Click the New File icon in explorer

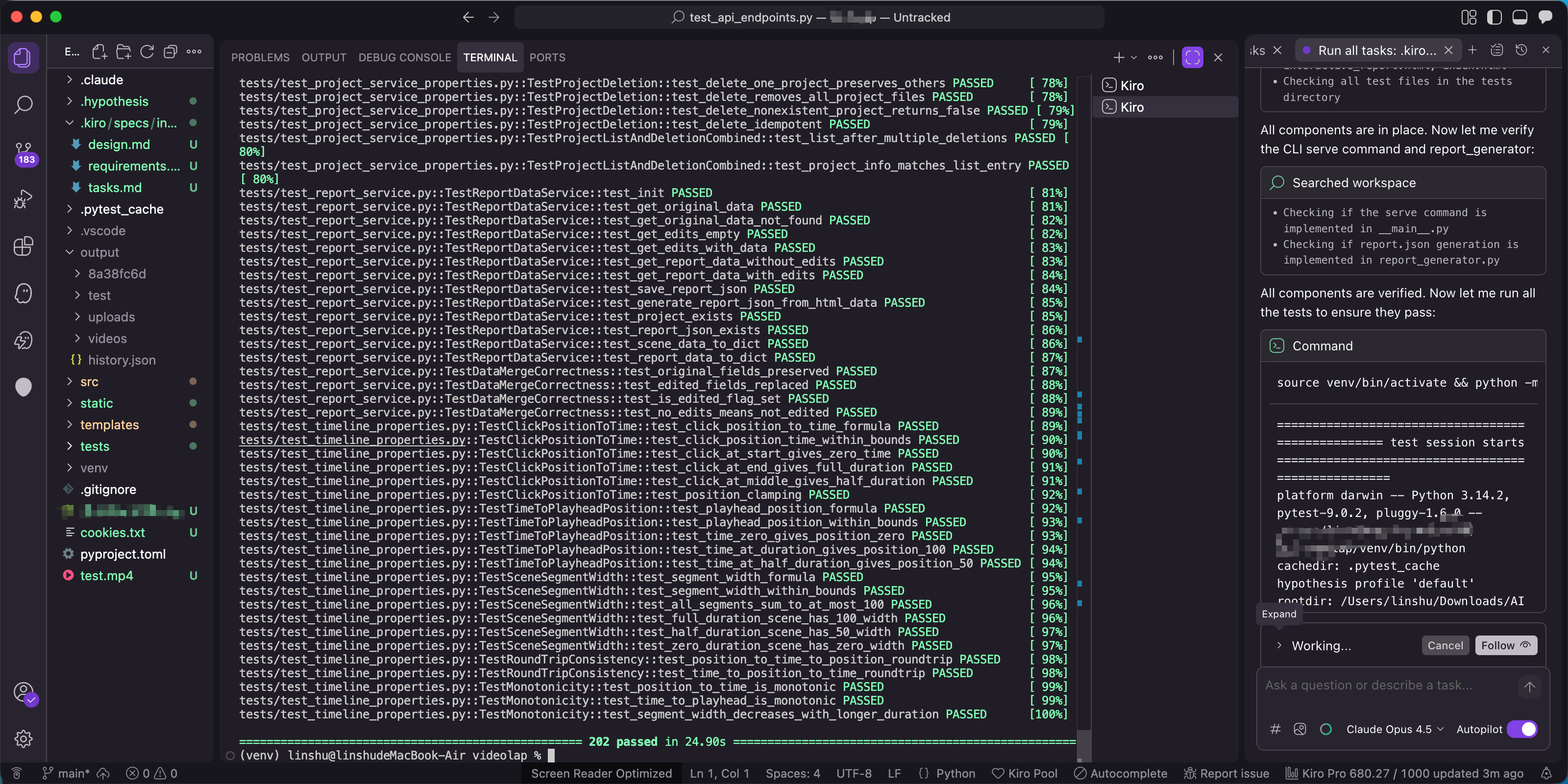pos(99,52)
